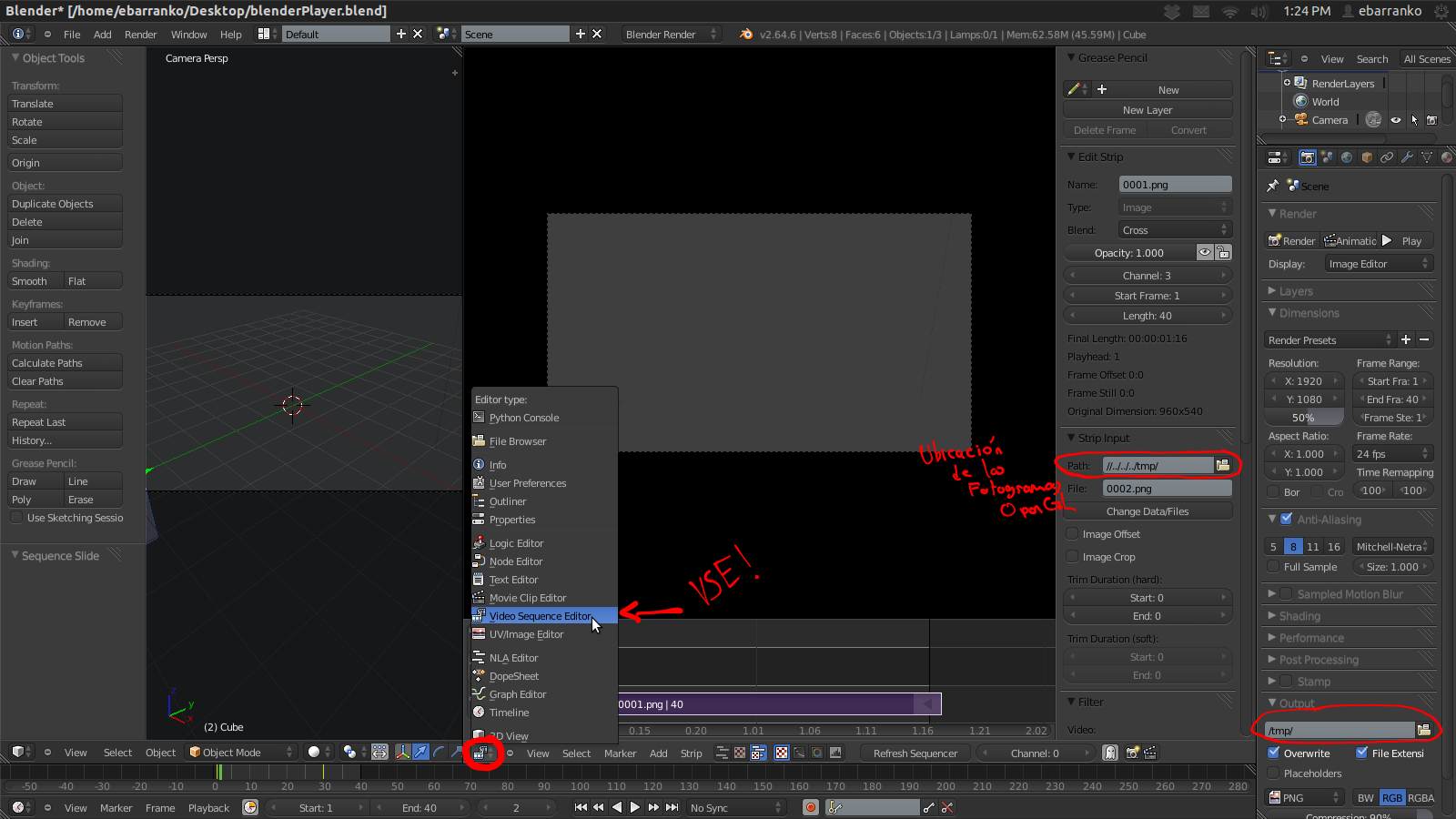This screenshot has height=819, width=1456.
Task: Click the folder icon beside Output path
Action: pos(1424,730)
